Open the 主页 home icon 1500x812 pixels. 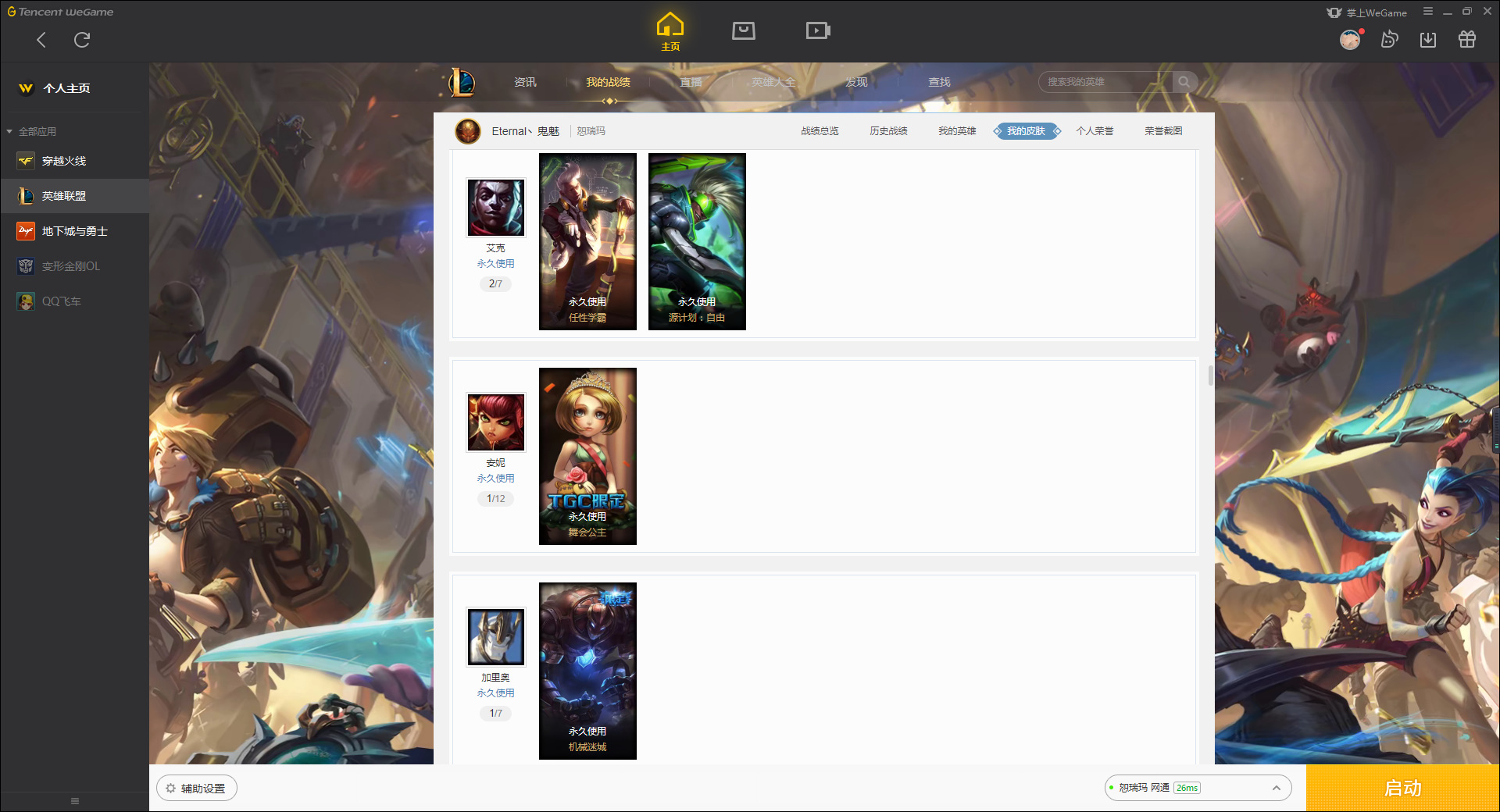click(x=670, y=32)
